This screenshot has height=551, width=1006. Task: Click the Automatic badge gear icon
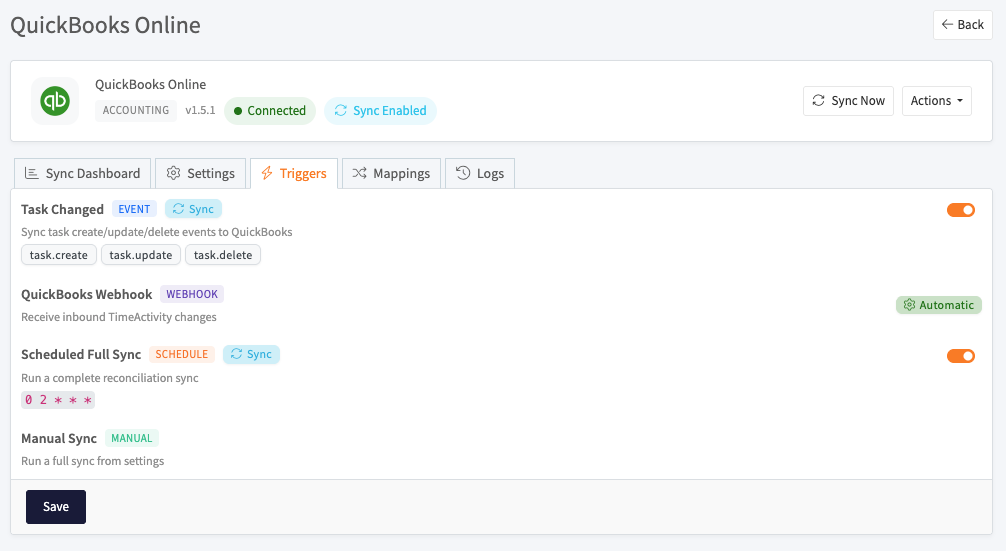click(909, 305)
